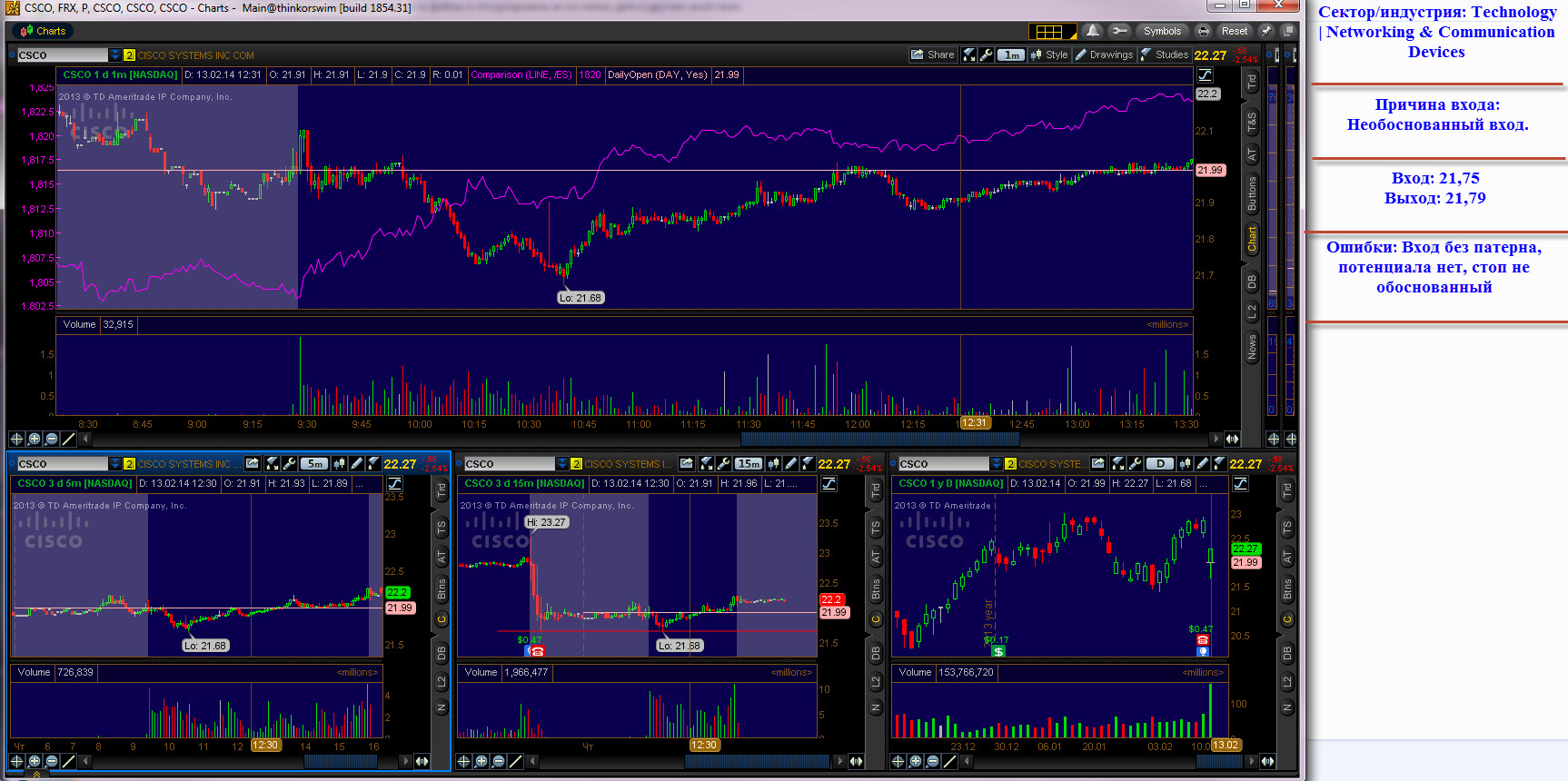1568x781 pixels.
Task: Switch to the News side tab
Action: [x=1252, y=346]
